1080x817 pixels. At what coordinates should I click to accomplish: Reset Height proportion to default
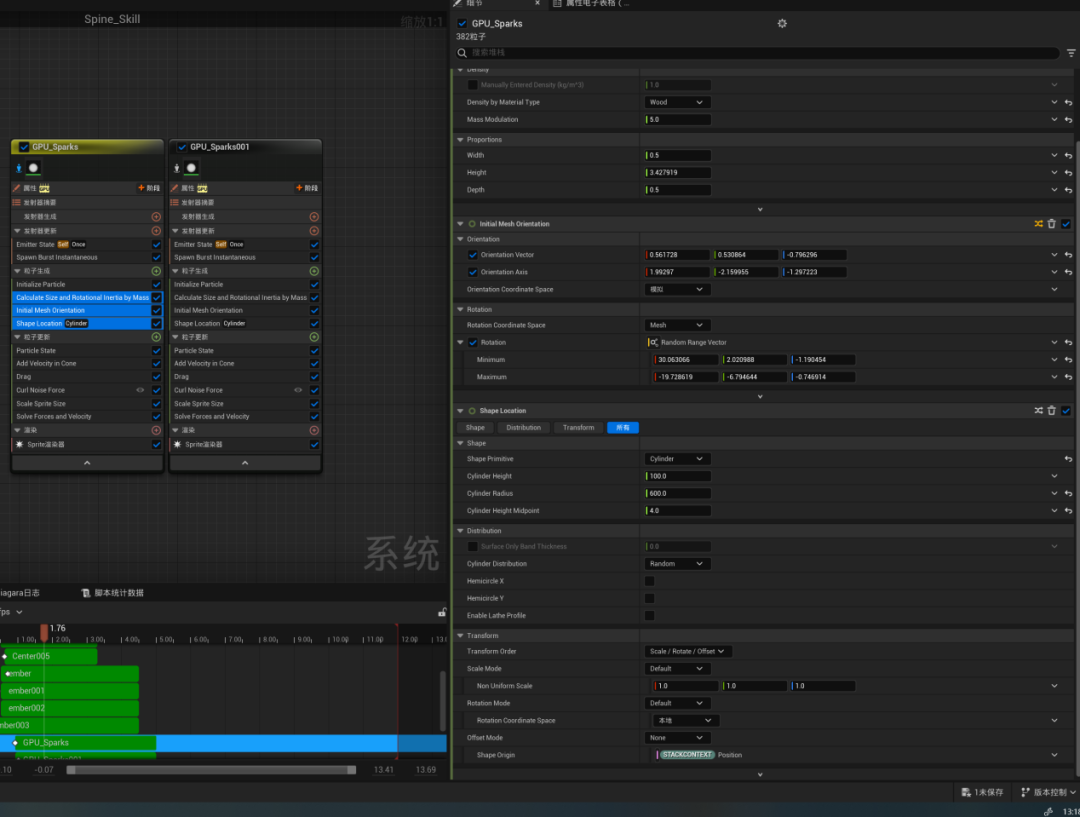(x=1068, y=173)
